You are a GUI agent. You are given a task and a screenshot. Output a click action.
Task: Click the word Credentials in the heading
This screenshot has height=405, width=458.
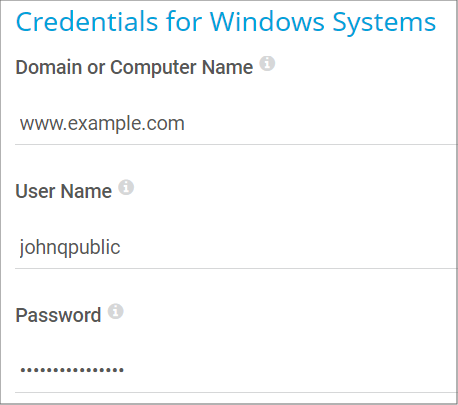click(x=87, y=22)
